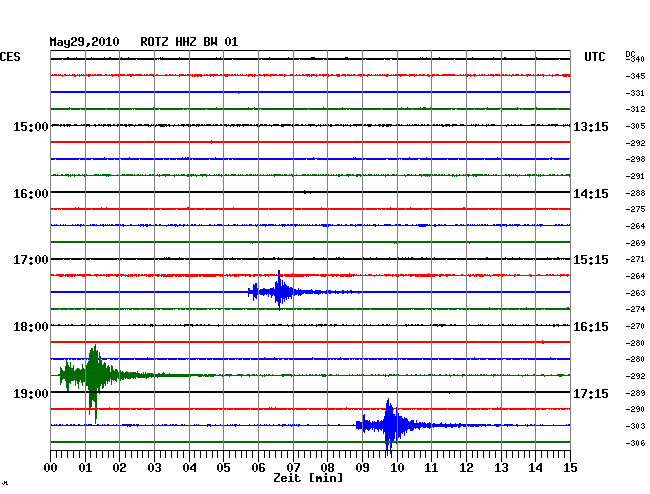
Task: Click the DC offset value -298
Action: point(635,159)
